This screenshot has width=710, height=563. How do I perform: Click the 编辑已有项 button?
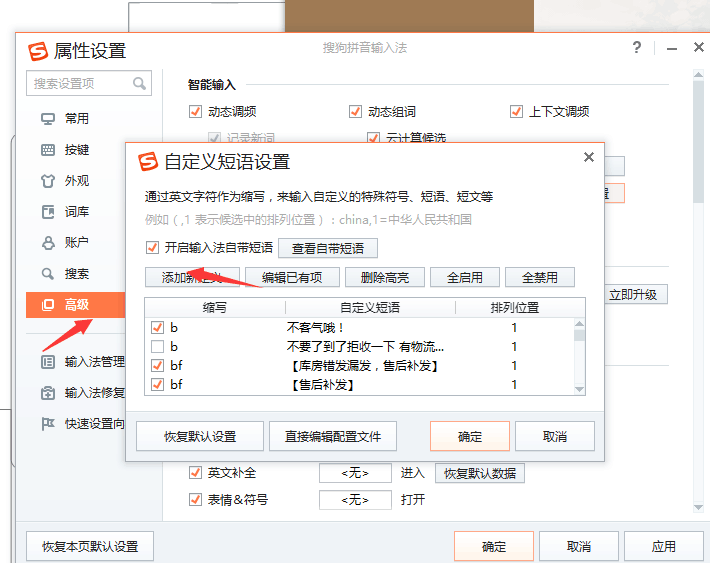pos(292,277)
